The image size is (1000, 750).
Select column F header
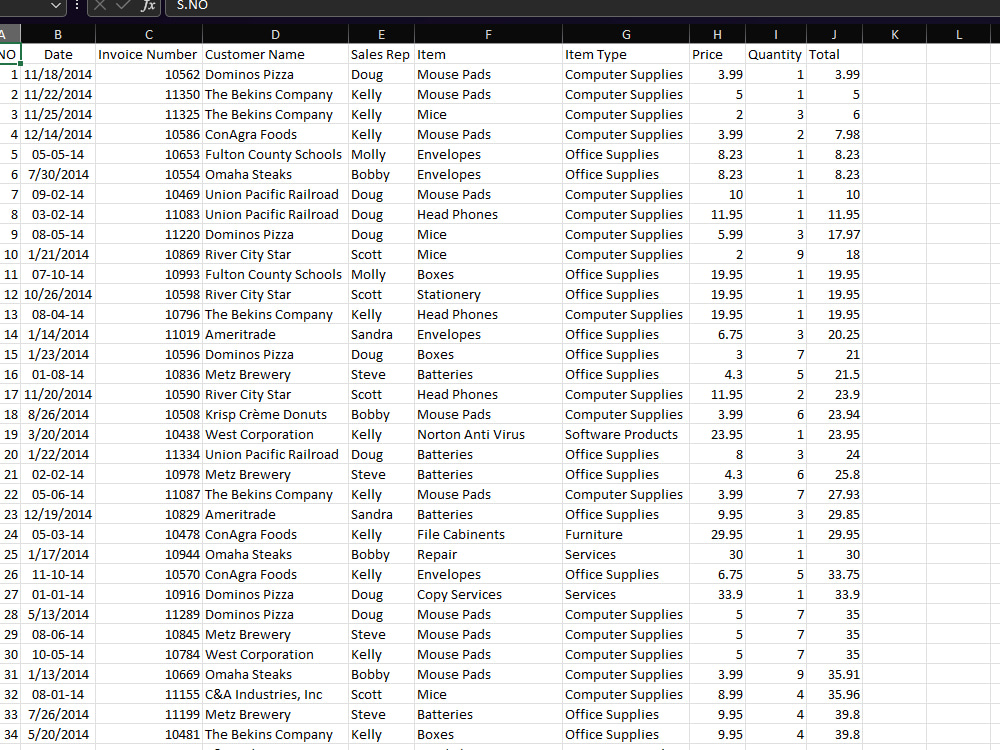point(489,34)
